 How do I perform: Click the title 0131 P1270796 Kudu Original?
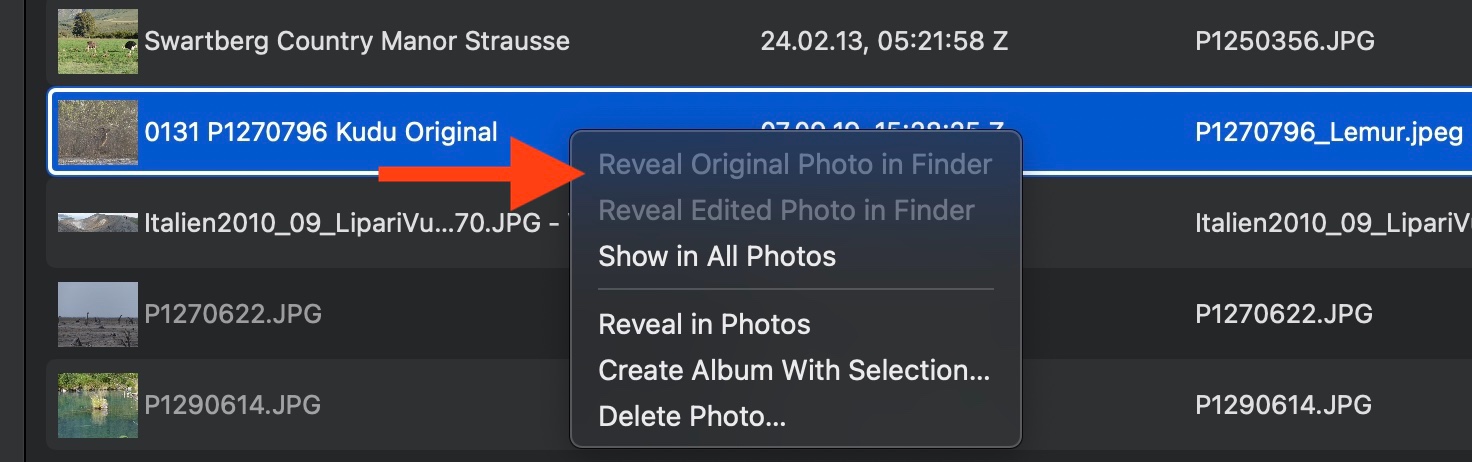click(x=321, y=132)
